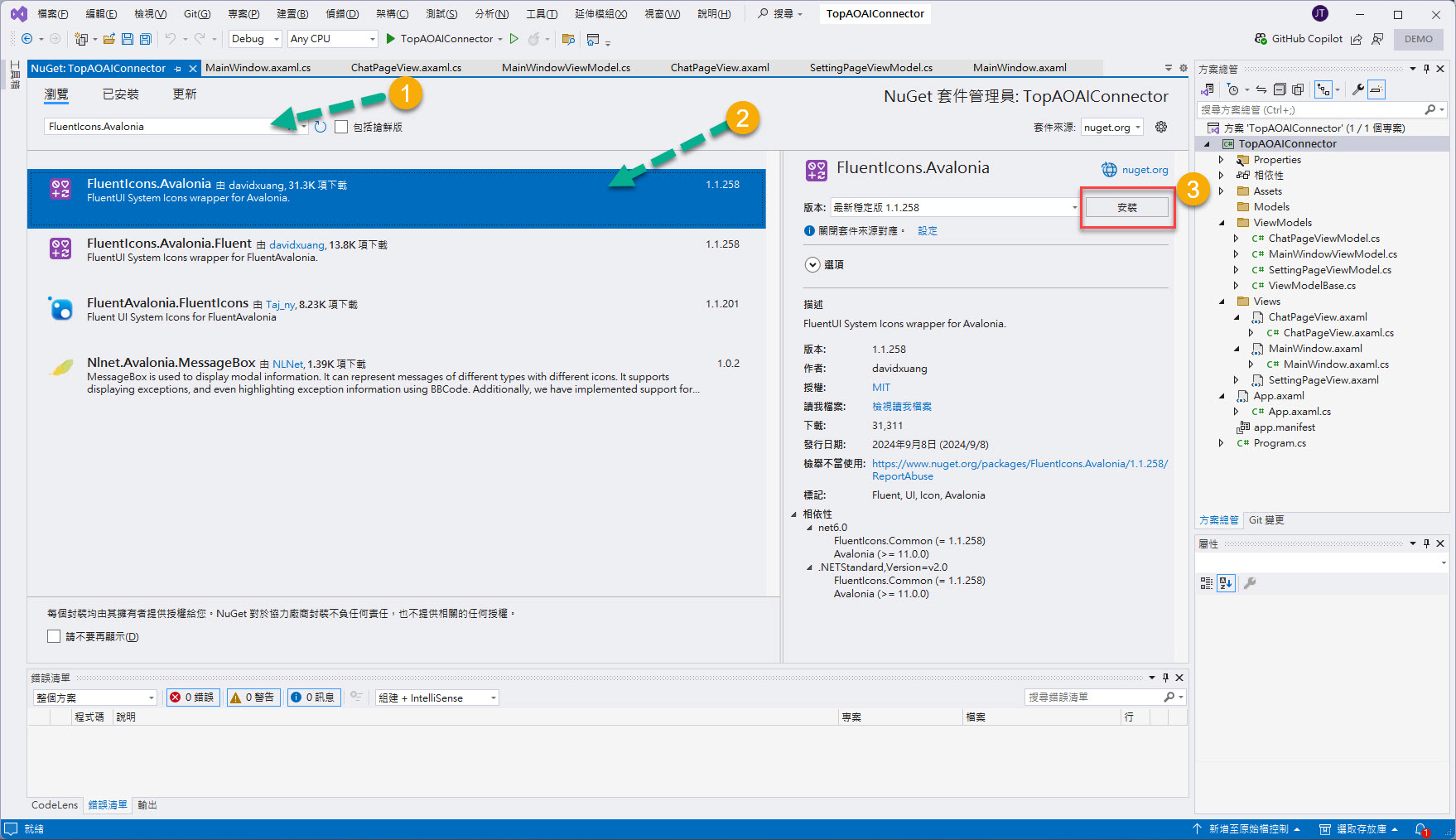Open the MIT license link
Viewport: 1456px width, 840px height.
click(x=881, y=388)
